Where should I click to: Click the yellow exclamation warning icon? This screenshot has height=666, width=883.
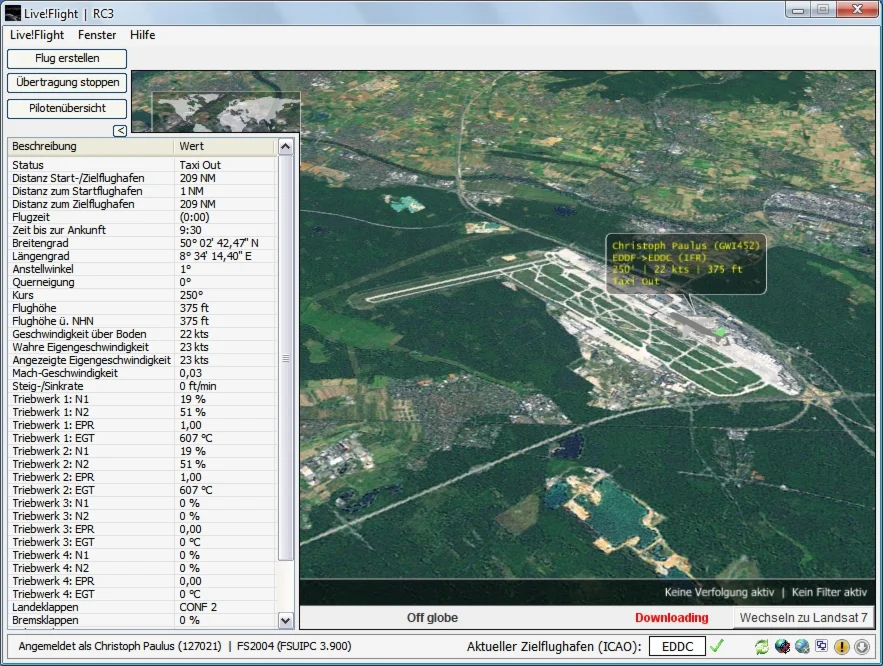pyautogui.click(x=842, y=647)
